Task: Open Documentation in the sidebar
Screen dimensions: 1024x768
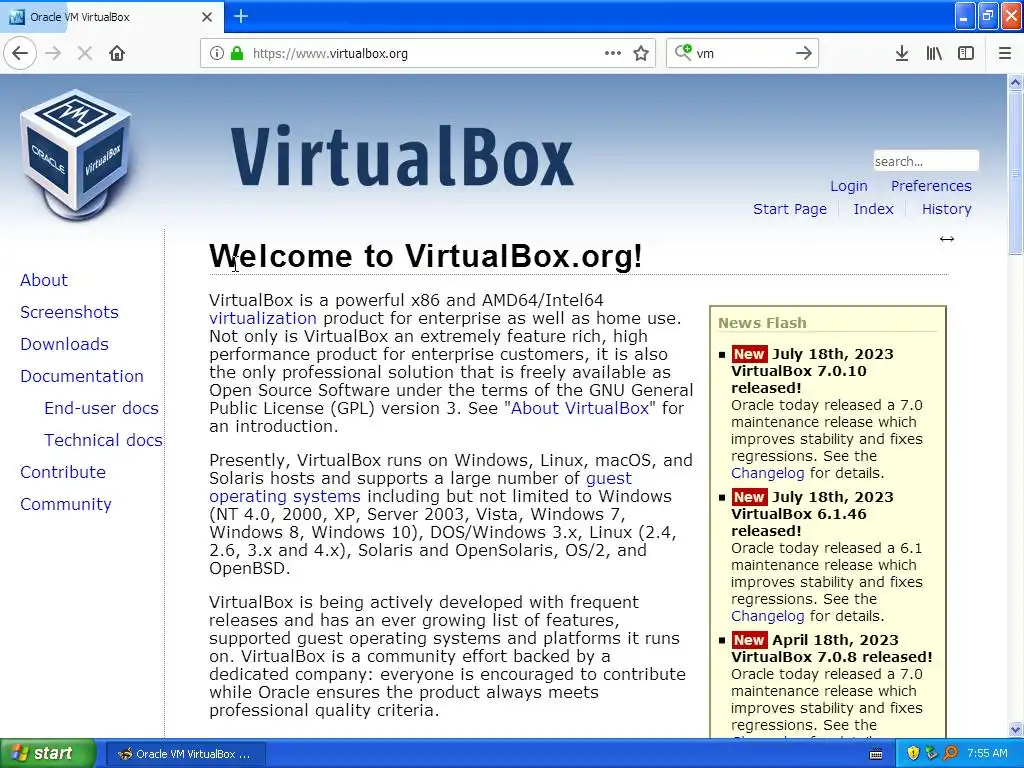Action: 82,376
